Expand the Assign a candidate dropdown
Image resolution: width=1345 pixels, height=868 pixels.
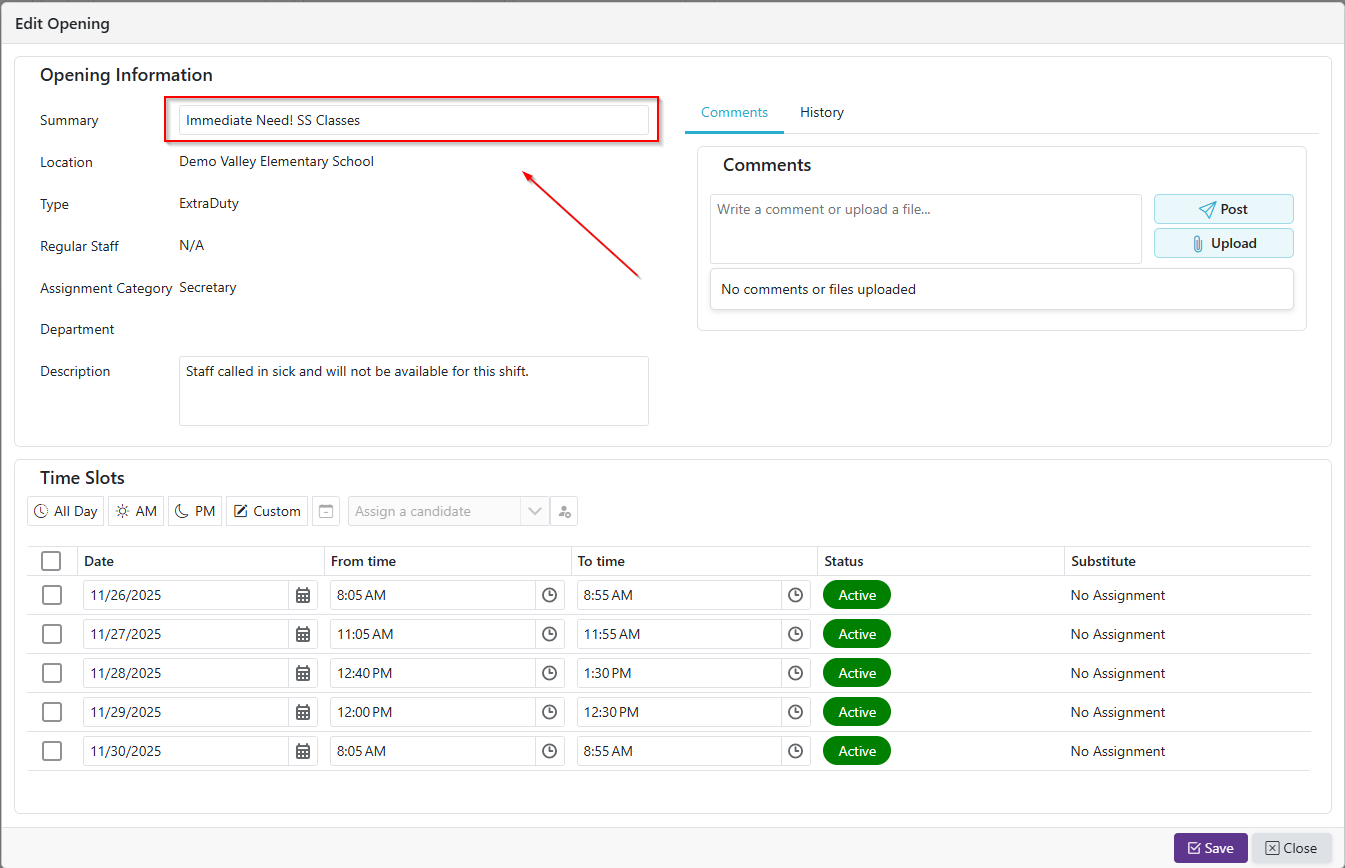(x=535, y=511)
